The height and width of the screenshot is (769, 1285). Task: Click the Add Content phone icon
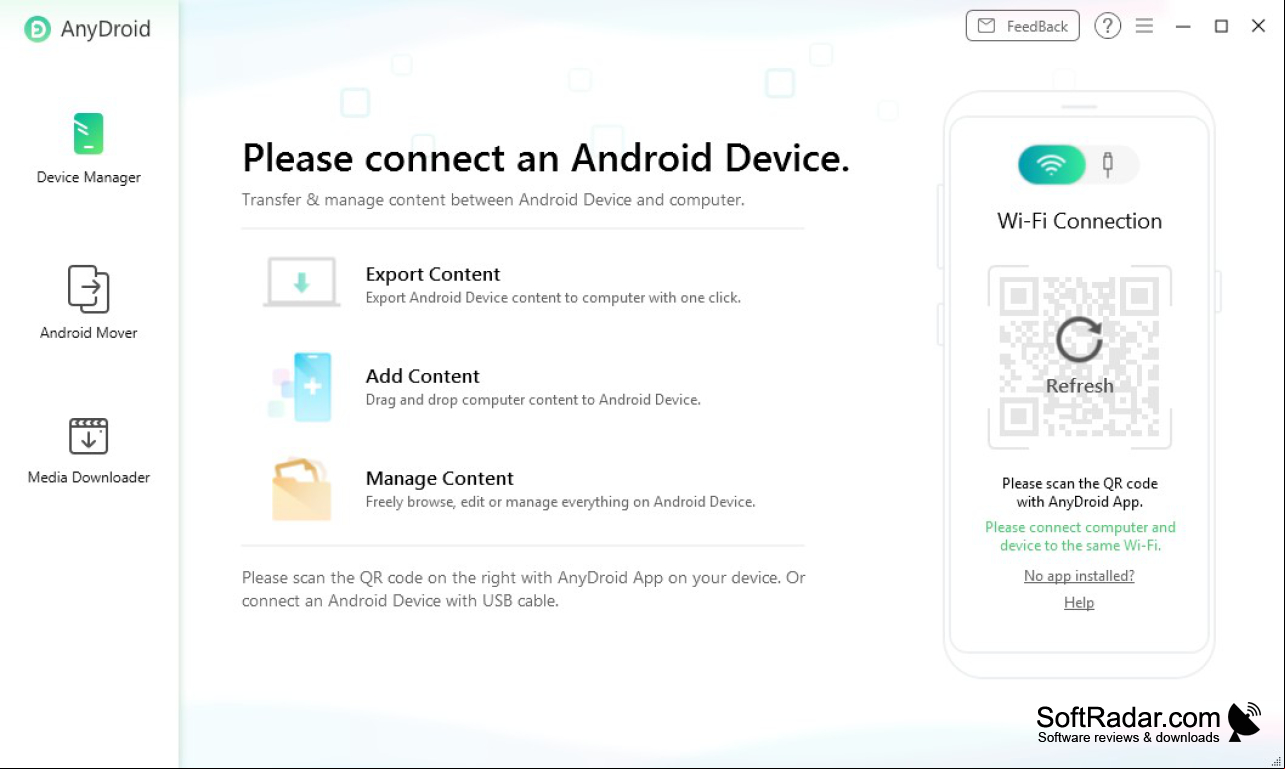coord(301,386)
